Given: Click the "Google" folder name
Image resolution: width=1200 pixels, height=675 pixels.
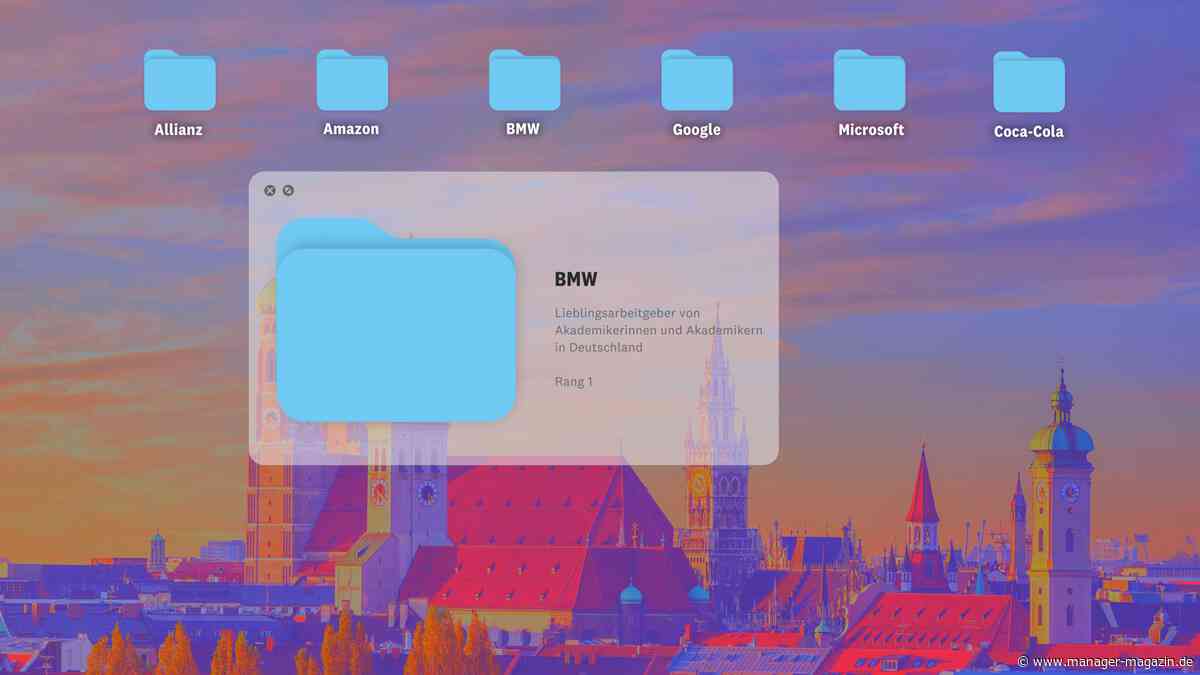Looking at the screenshot, I should point(697,130).
